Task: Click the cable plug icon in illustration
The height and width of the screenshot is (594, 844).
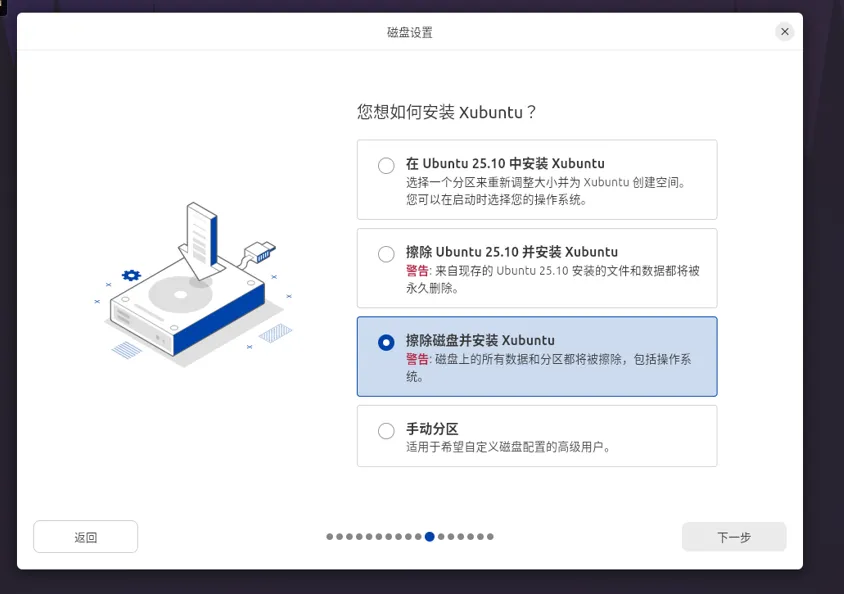Action: point(258,253)
